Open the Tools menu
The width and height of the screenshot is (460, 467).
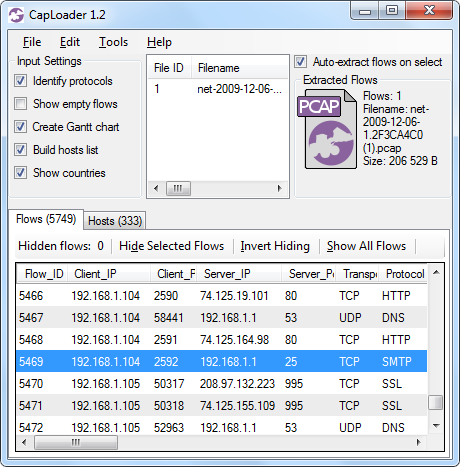[113, 42]
